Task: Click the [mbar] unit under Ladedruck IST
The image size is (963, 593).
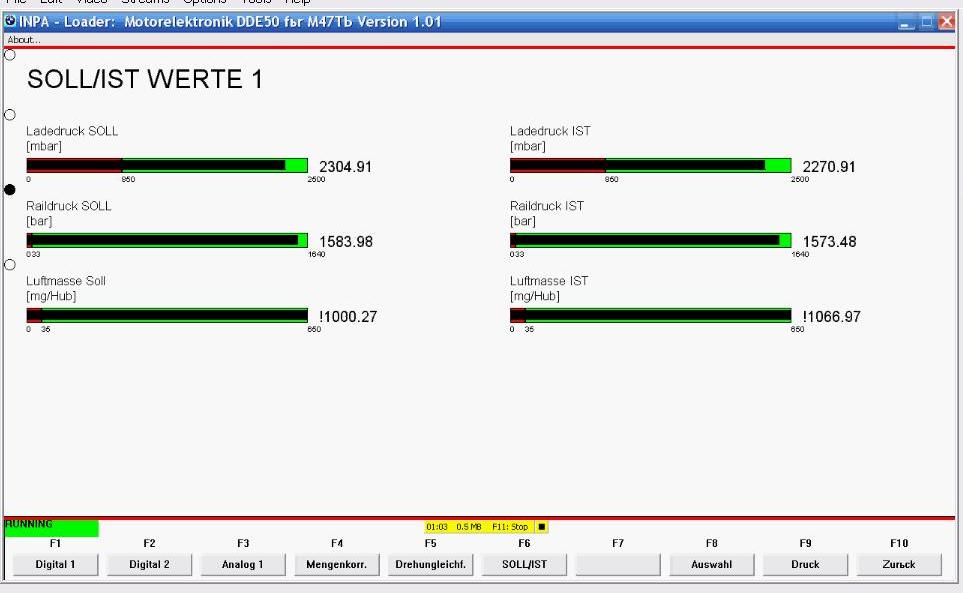Action: 528,146
